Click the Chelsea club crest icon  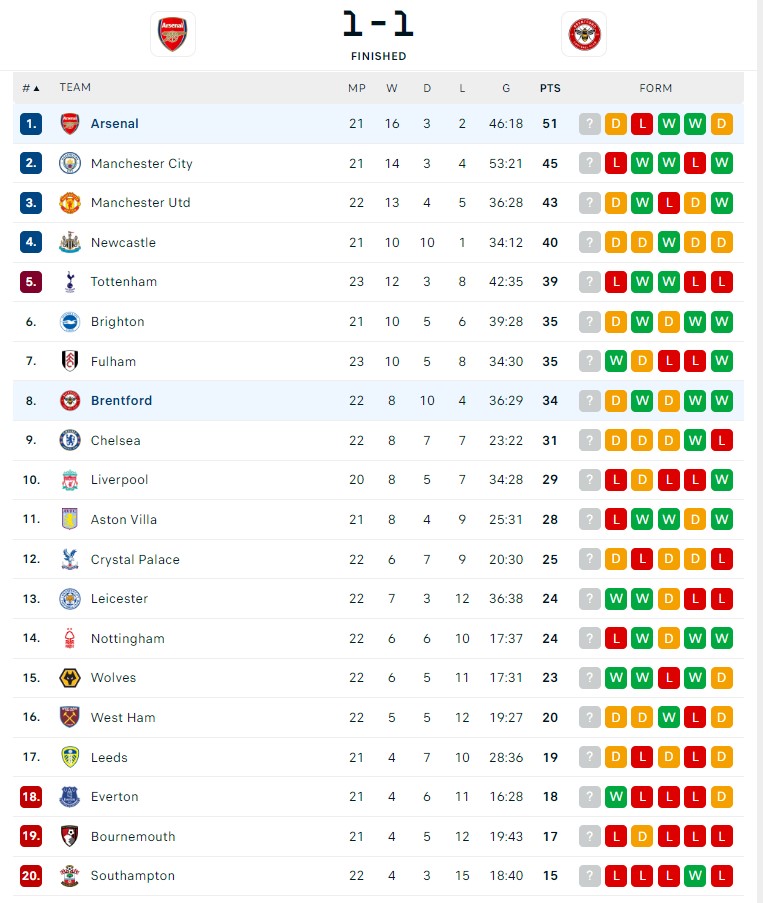click(69, 440)
